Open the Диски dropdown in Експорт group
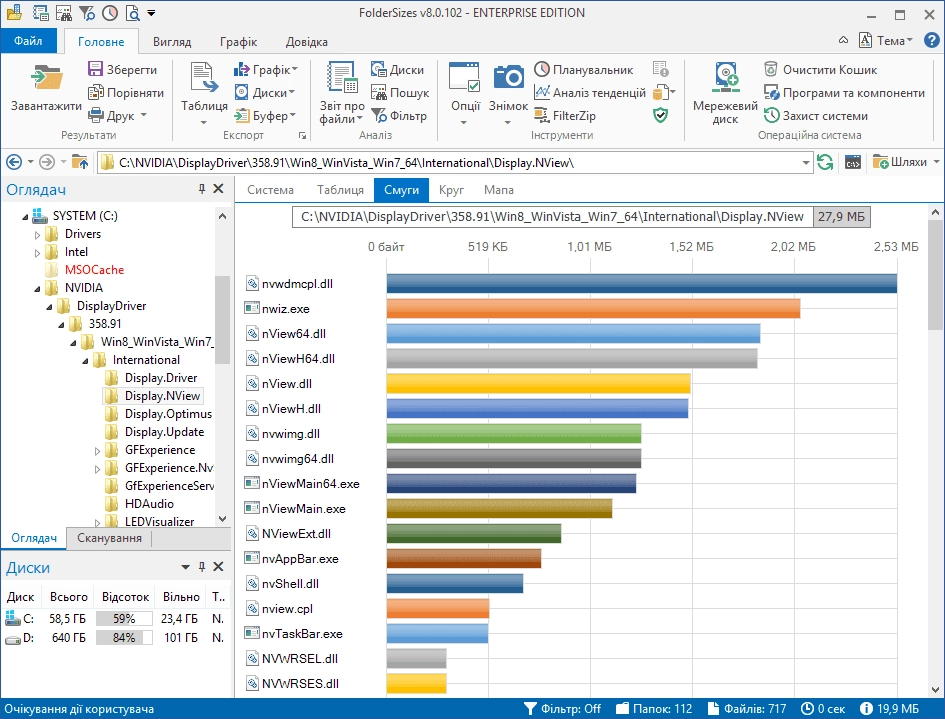This screenshot has height=719, width=945. coord(291,92)
